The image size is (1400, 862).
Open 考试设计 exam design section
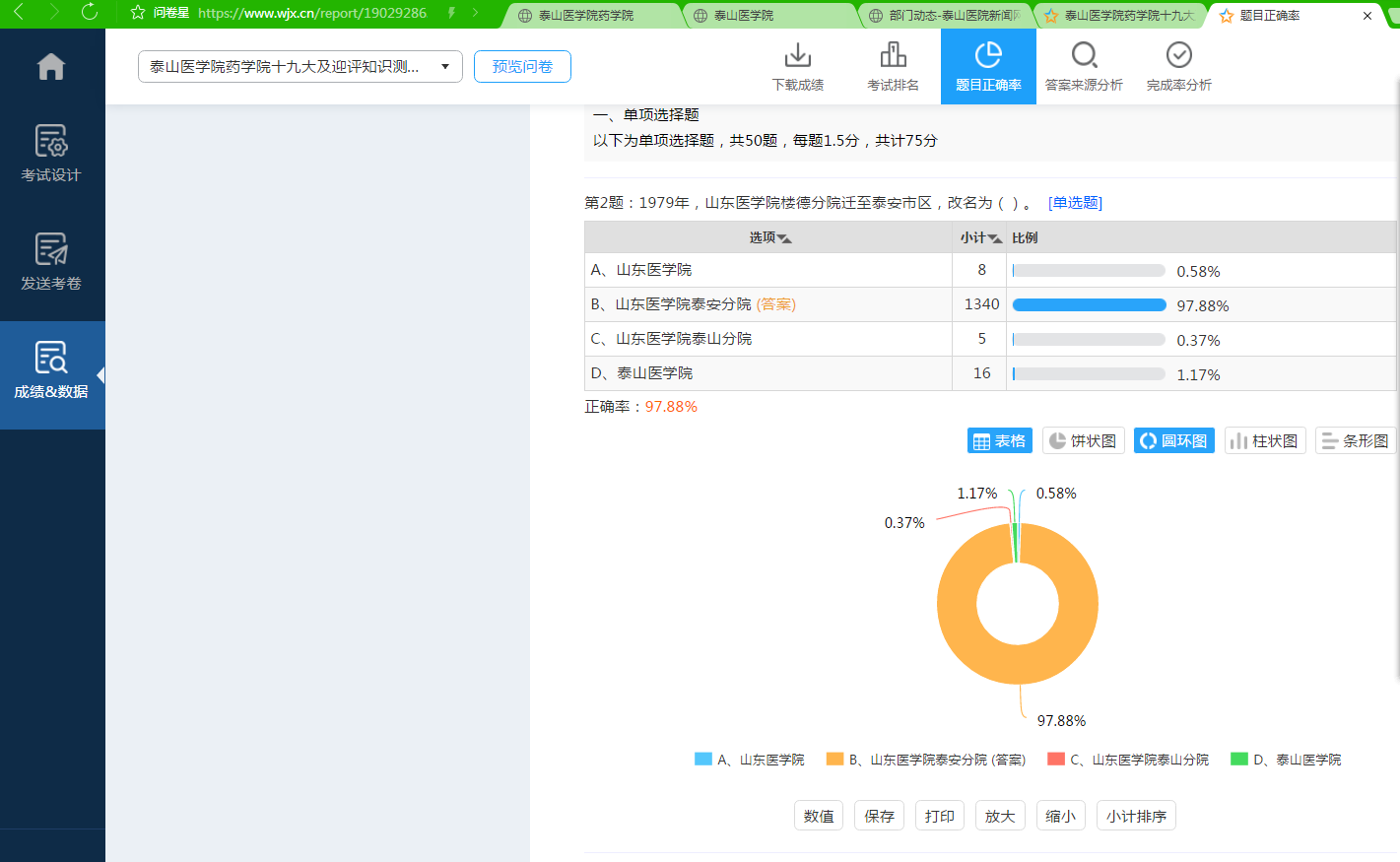[51, 153]
